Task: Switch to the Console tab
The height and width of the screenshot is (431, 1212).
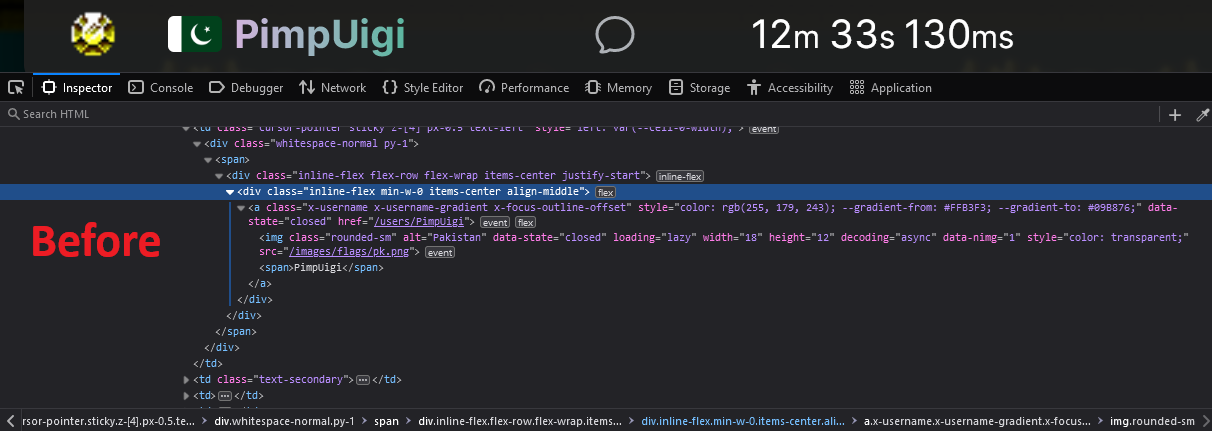Action: [x=160, y=88]
